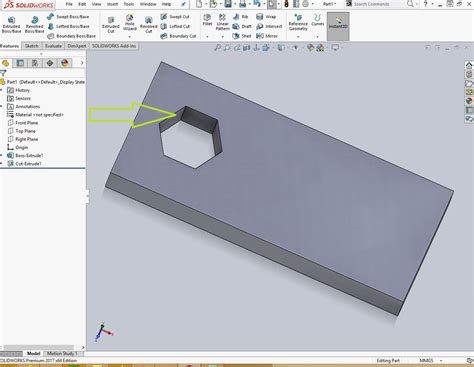The image size is (474, 367).
Task: Choose Lofted Boss/Base feature
Action: [x=68, y=26]
